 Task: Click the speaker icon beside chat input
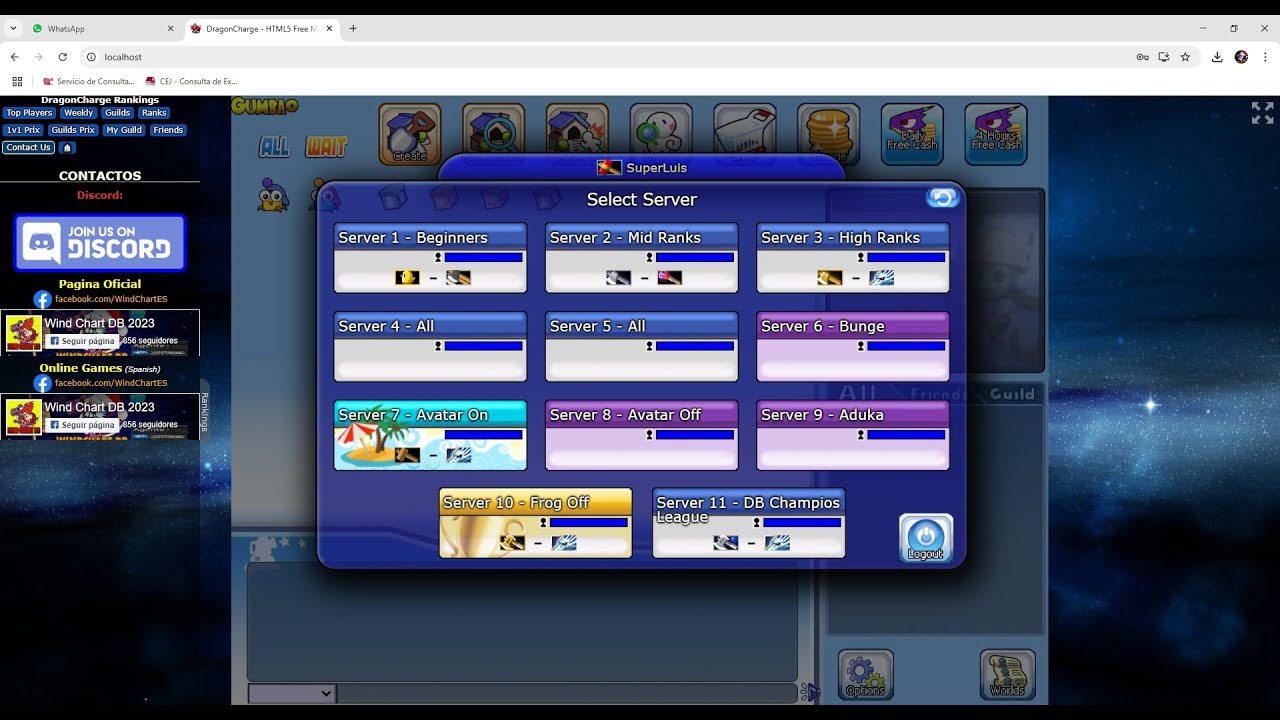[810, 692]
